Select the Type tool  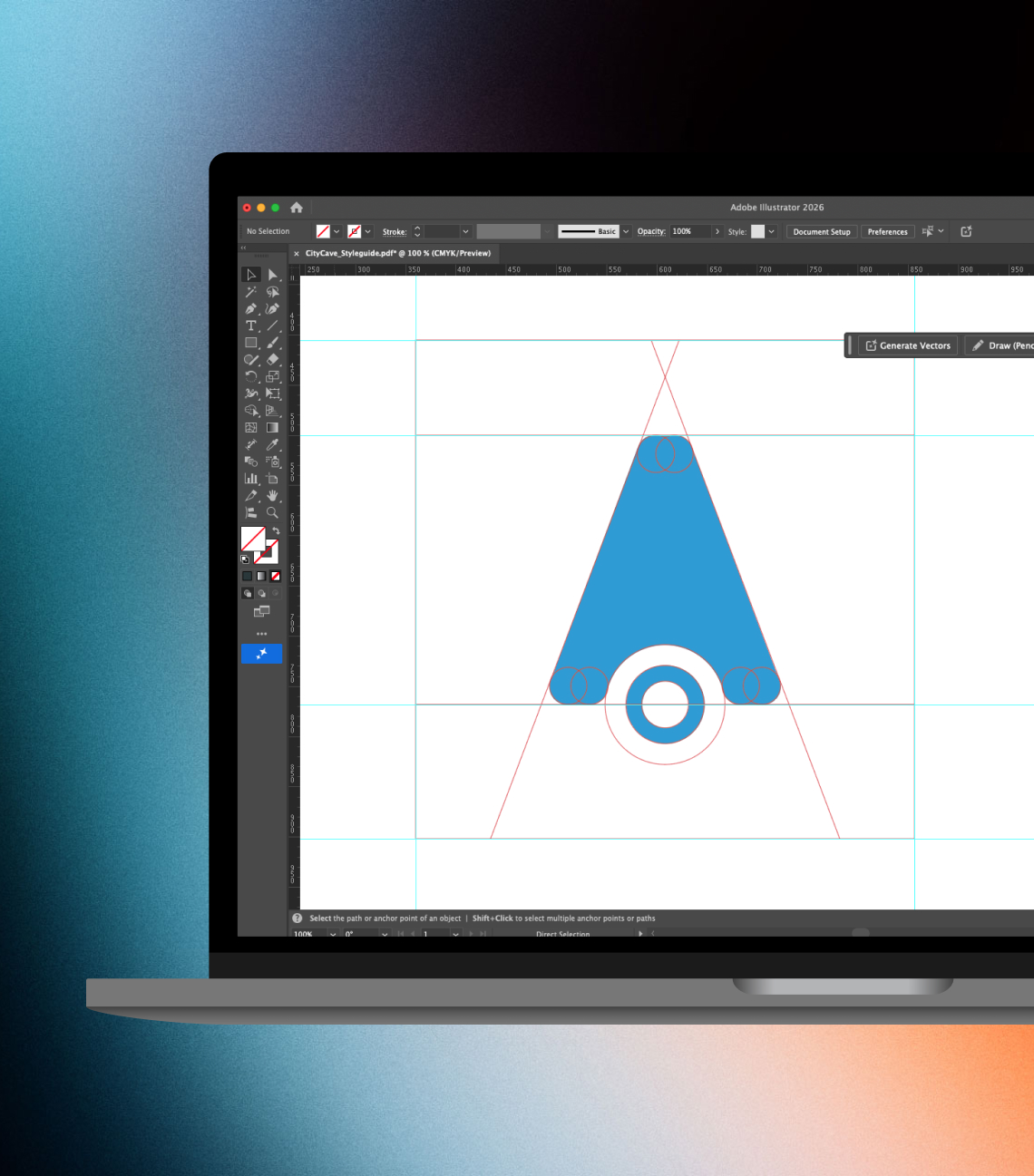coord(251,326)
